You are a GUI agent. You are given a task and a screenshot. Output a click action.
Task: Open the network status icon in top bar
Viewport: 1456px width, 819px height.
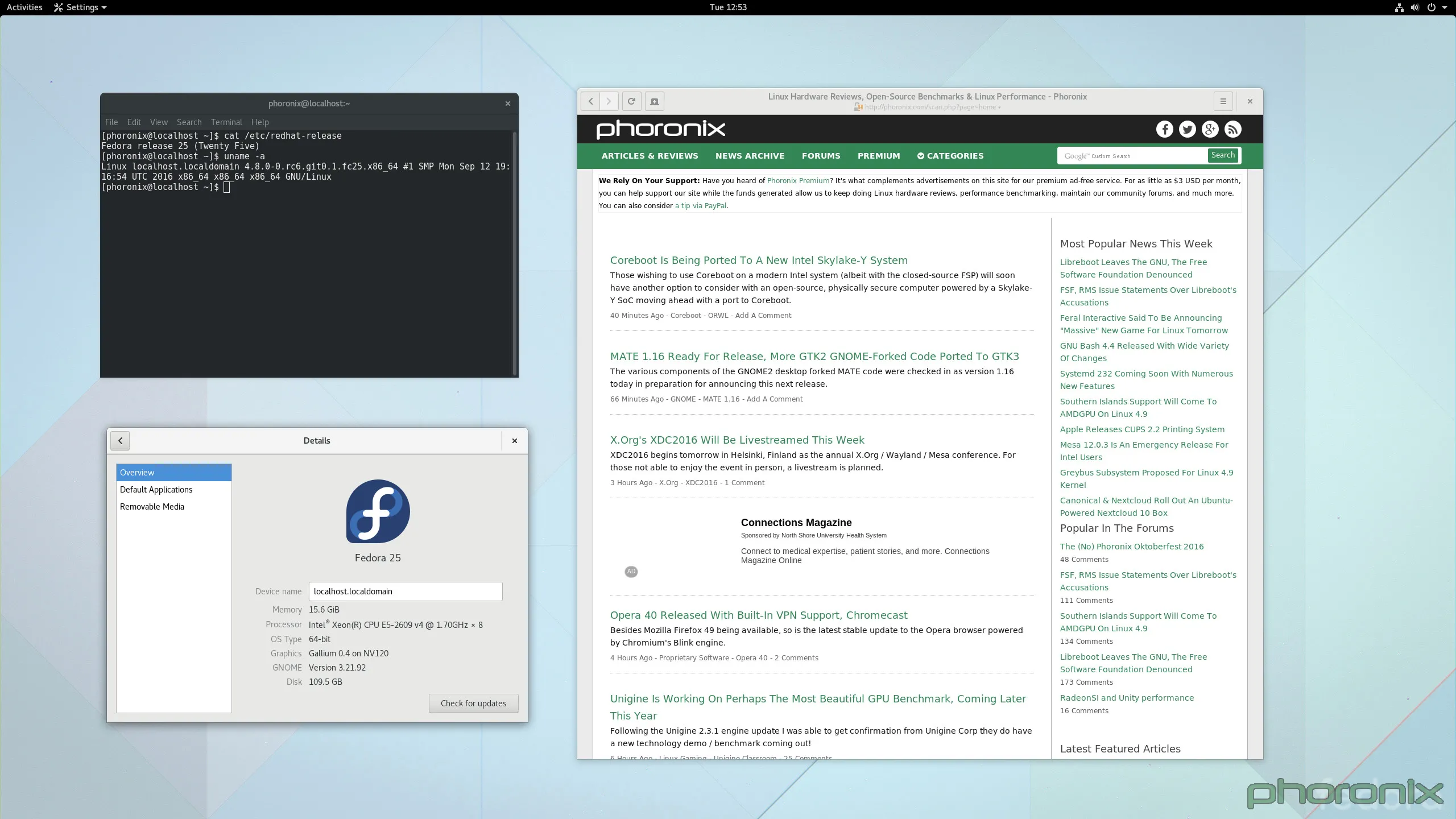[1399, 7]
